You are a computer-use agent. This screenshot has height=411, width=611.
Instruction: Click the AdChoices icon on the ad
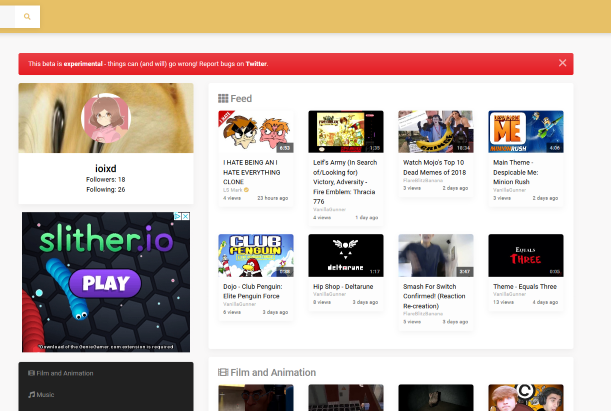(178, 216)
